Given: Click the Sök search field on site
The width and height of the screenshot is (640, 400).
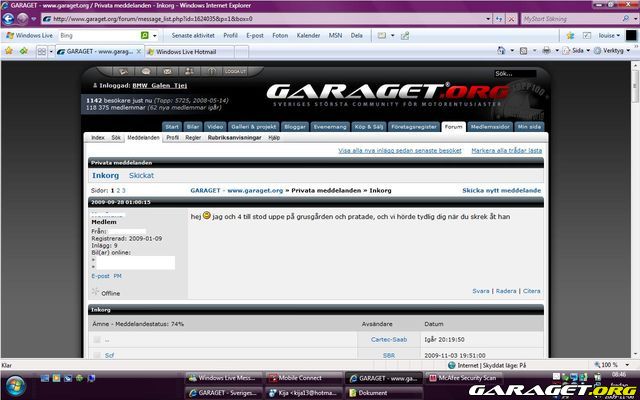Looking at the screenshot, I should [x=516, y=73].
